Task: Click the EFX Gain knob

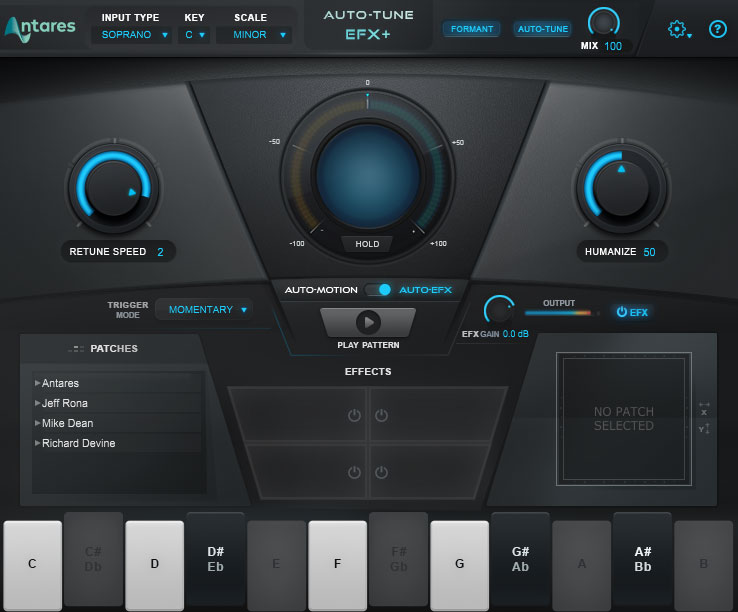Action: 499,311
